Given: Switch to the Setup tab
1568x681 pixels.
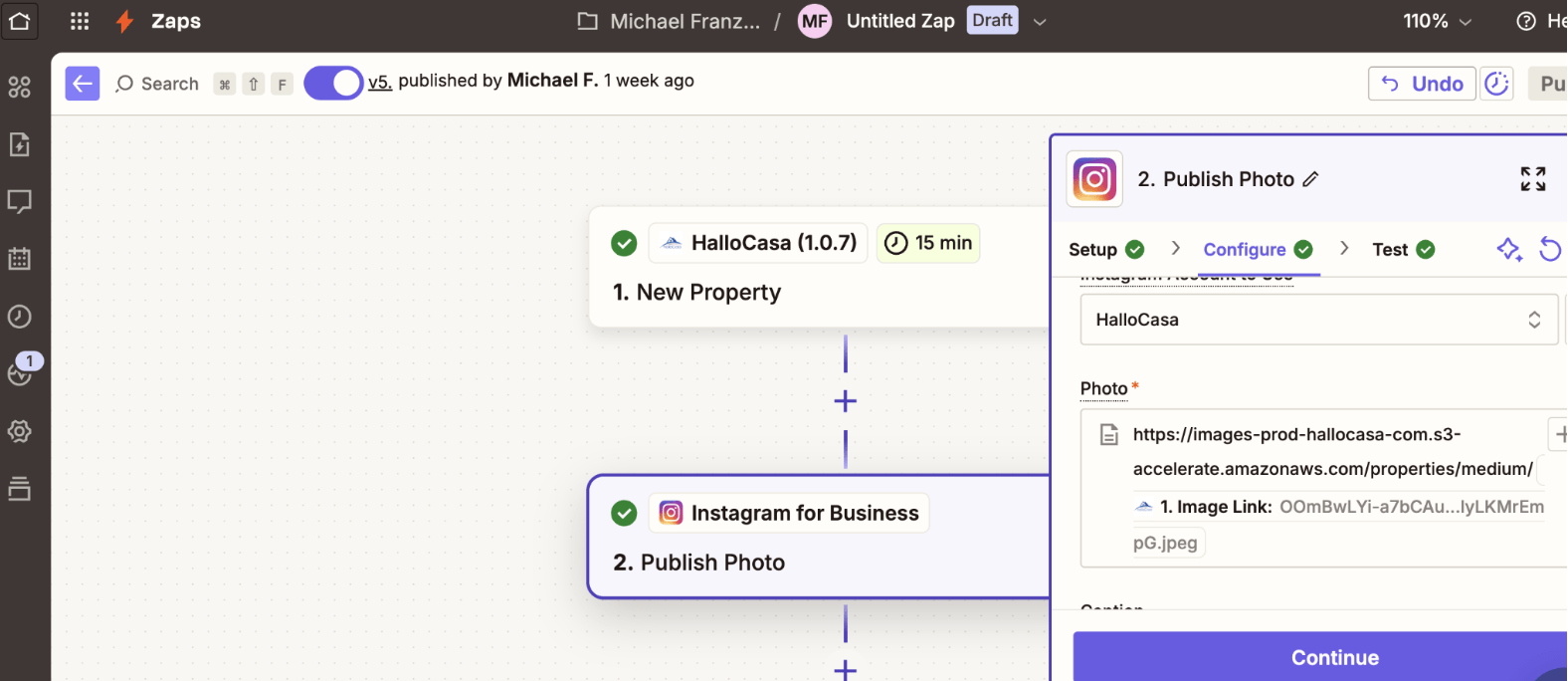Looking at the screenshot, I should click(x=1106, y=250).
